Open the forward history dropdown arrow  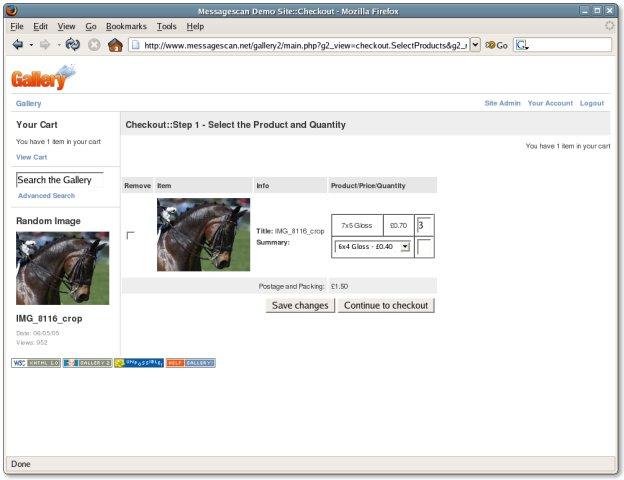58,45
